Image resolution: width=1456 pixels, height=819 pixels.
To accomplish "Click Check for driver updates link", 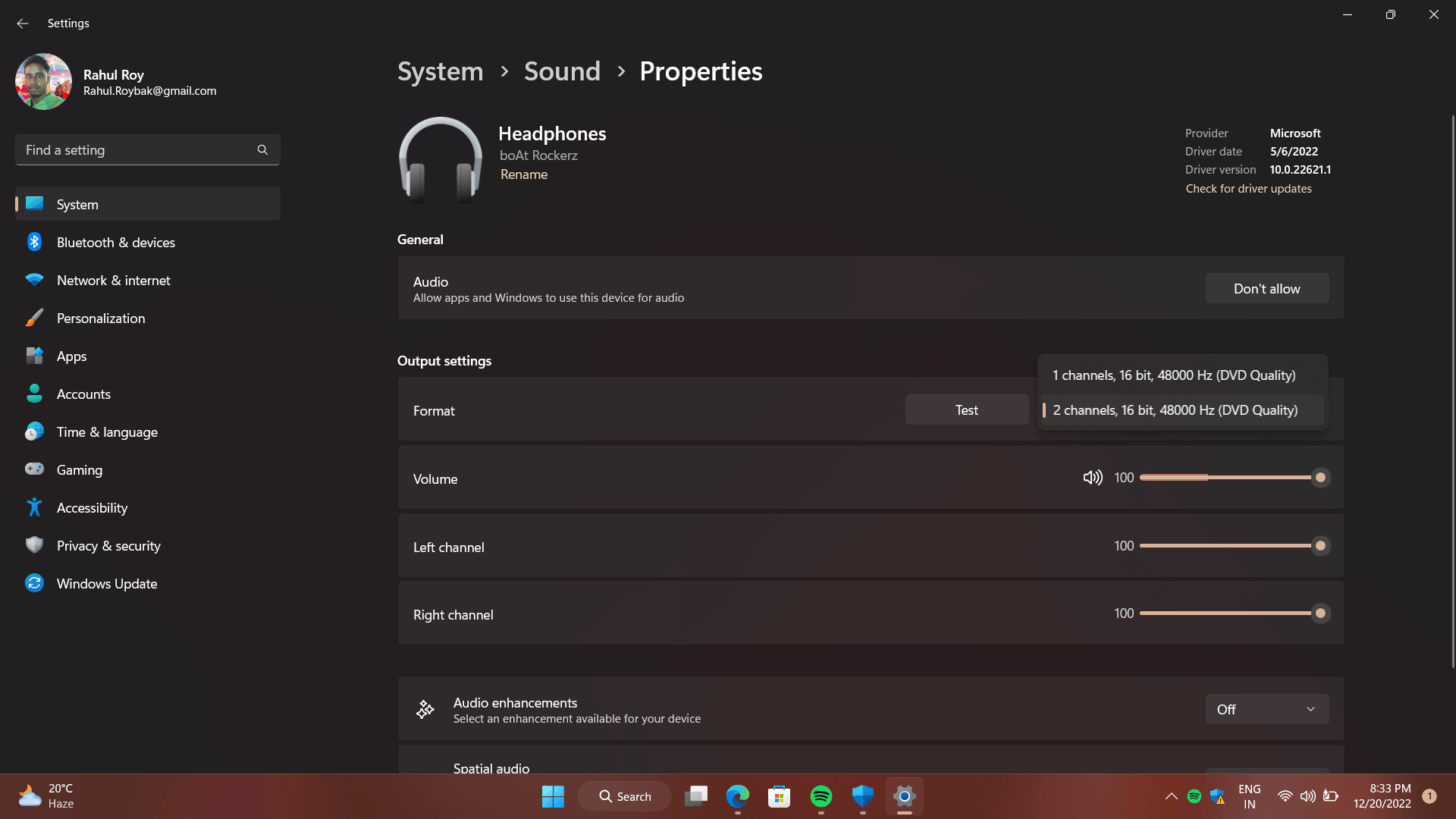I will pyautogui.click(x=1248, y=189).
